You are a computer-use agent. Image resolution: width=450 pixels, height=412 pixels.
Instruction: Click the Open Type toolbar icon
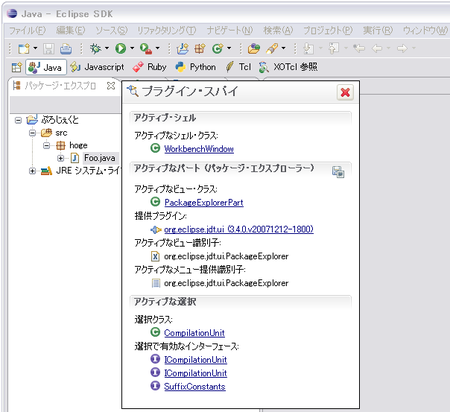tap(254, 49)
